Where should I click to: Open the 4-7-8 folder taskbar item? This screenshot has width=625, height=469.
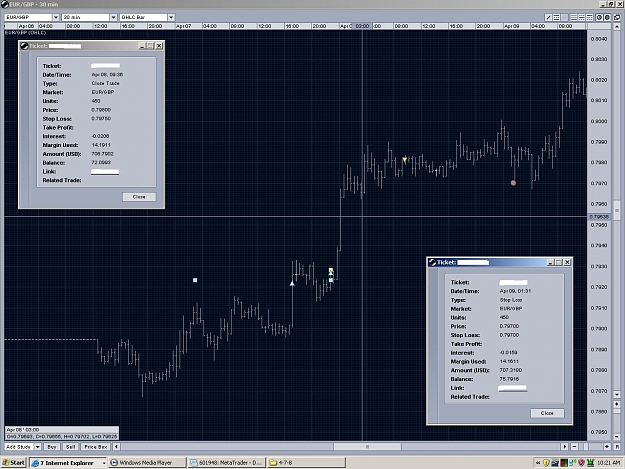click(x=306, y=463)
